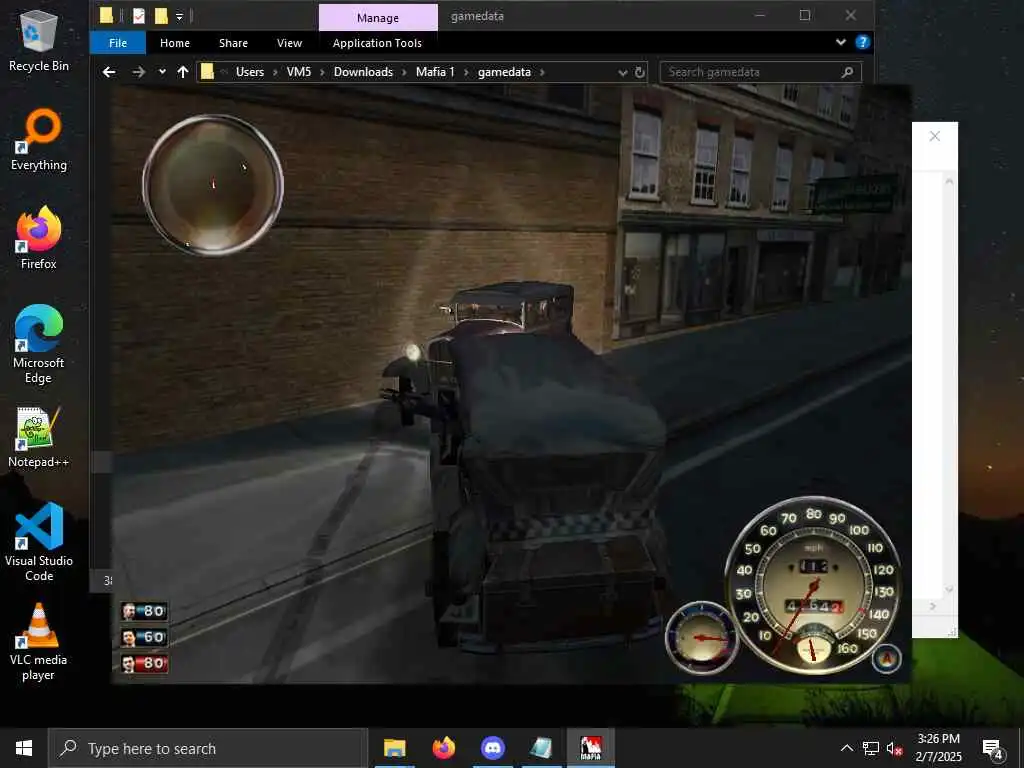This screenshot has width=1024, height=768.
Task: Open the Application Tools tab
Action: click(377, 43)
